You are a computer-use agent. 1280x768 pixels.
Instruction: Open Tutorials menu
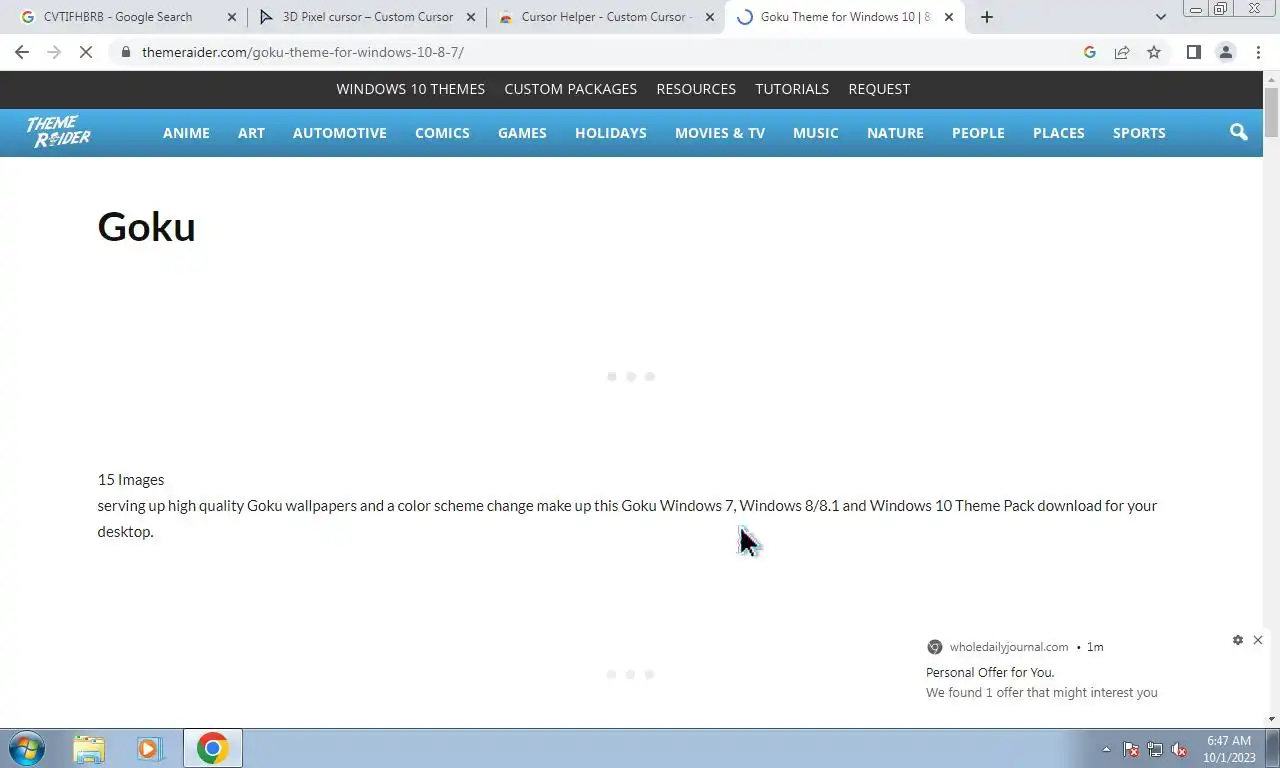pos(792,89)
